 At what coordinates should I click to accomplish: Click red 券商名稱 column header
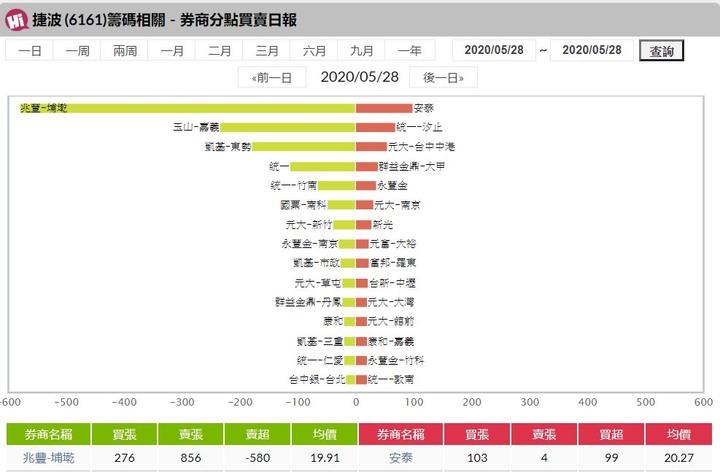point(400,434)
